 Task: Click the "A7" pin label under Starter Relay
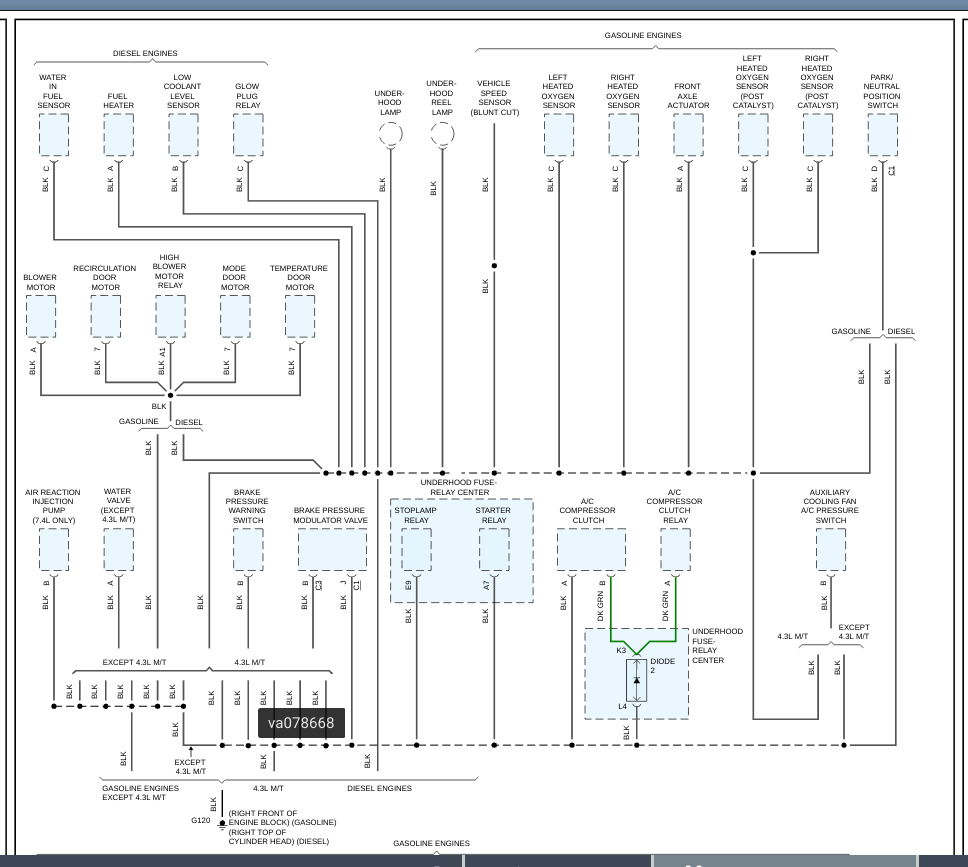[486, 585]
